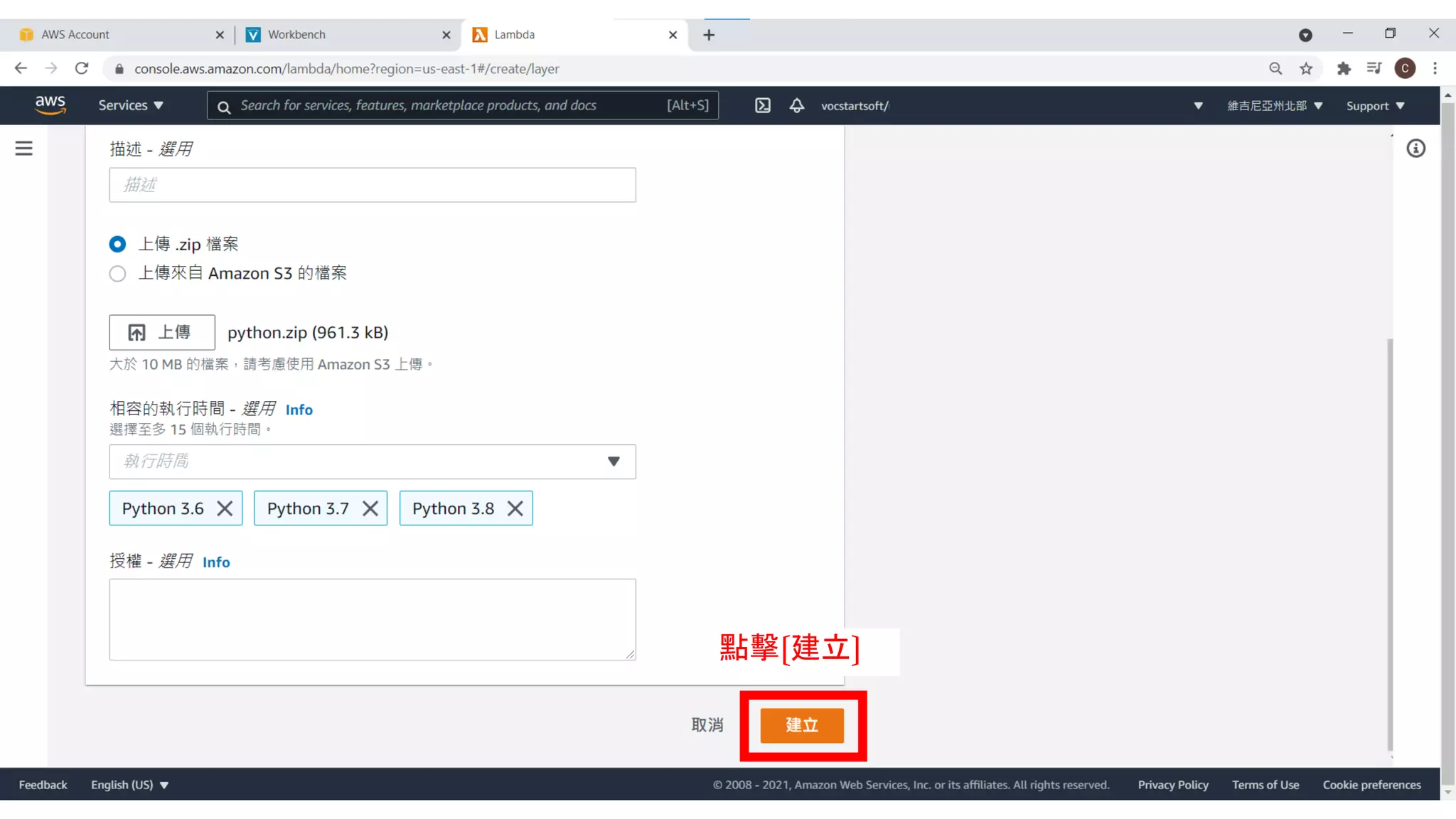Select upload .zip file radio option
Image resolution: width=1456 pixels, height=819 pixels.
click(117, 245)
